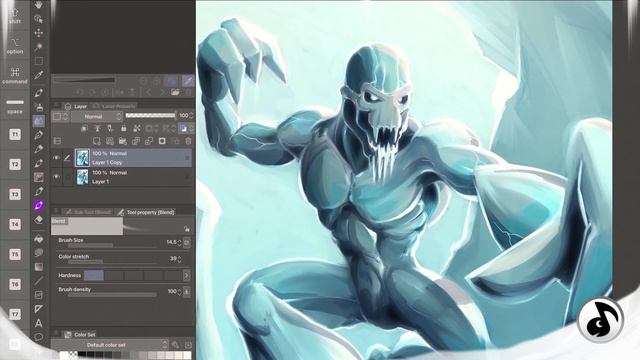Select the Move layer tool

pos(38,33)
